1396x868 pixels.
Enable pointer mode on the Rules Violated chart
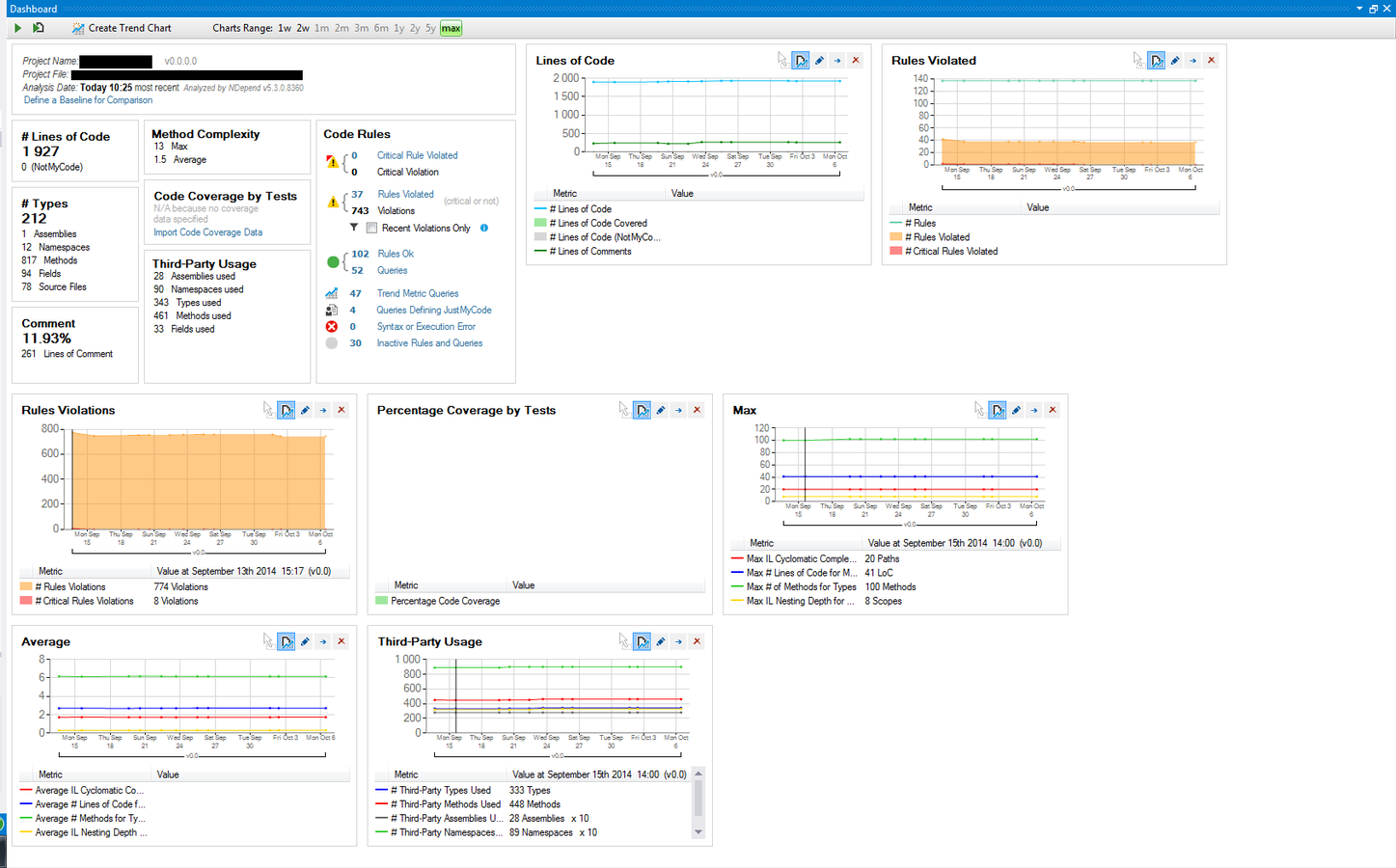[x=1138, y=61]
